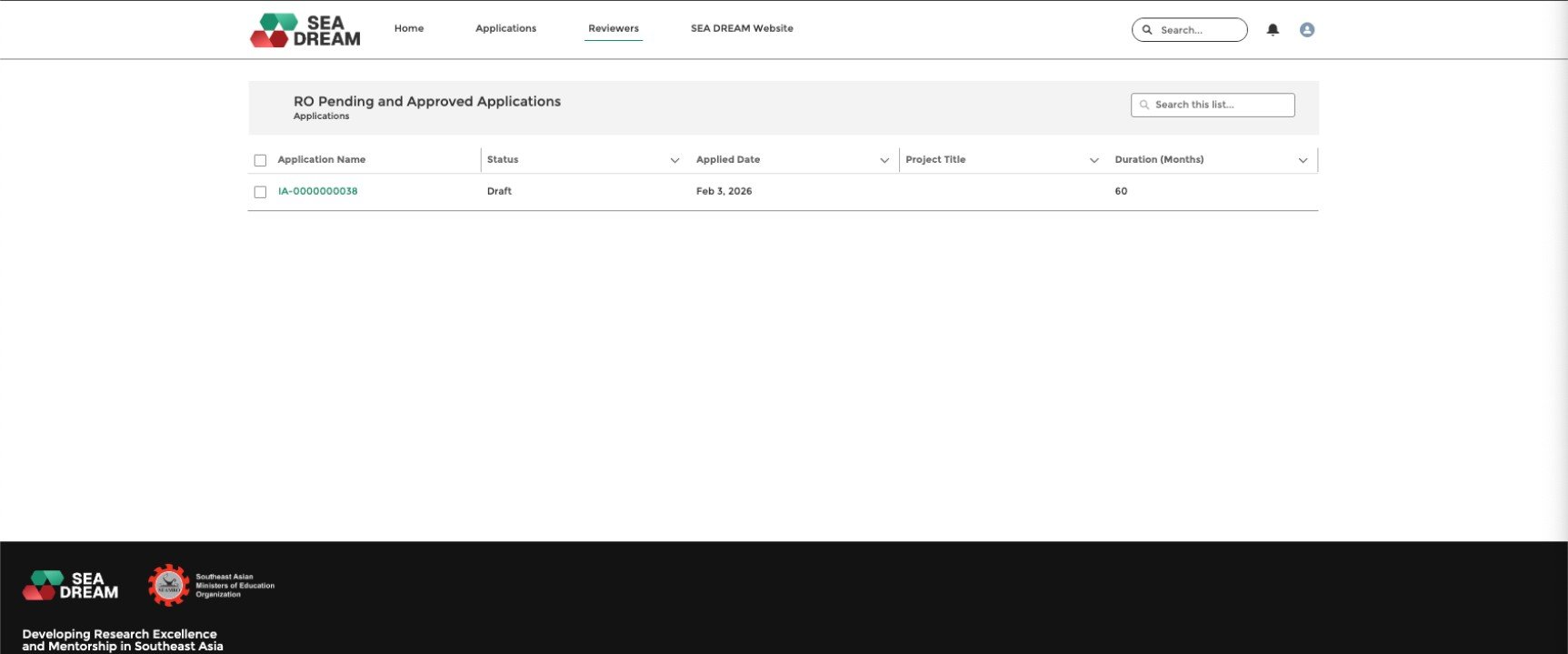Open the Applied Date column dropdown
Screen dimensions: 1568x654
pos(884,160)
